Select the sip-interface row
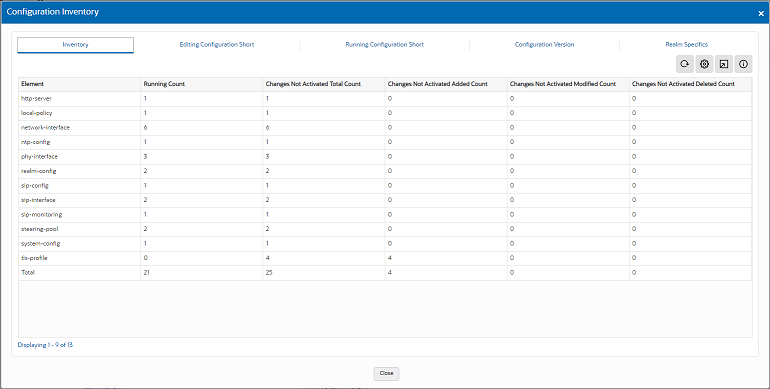 385,200
